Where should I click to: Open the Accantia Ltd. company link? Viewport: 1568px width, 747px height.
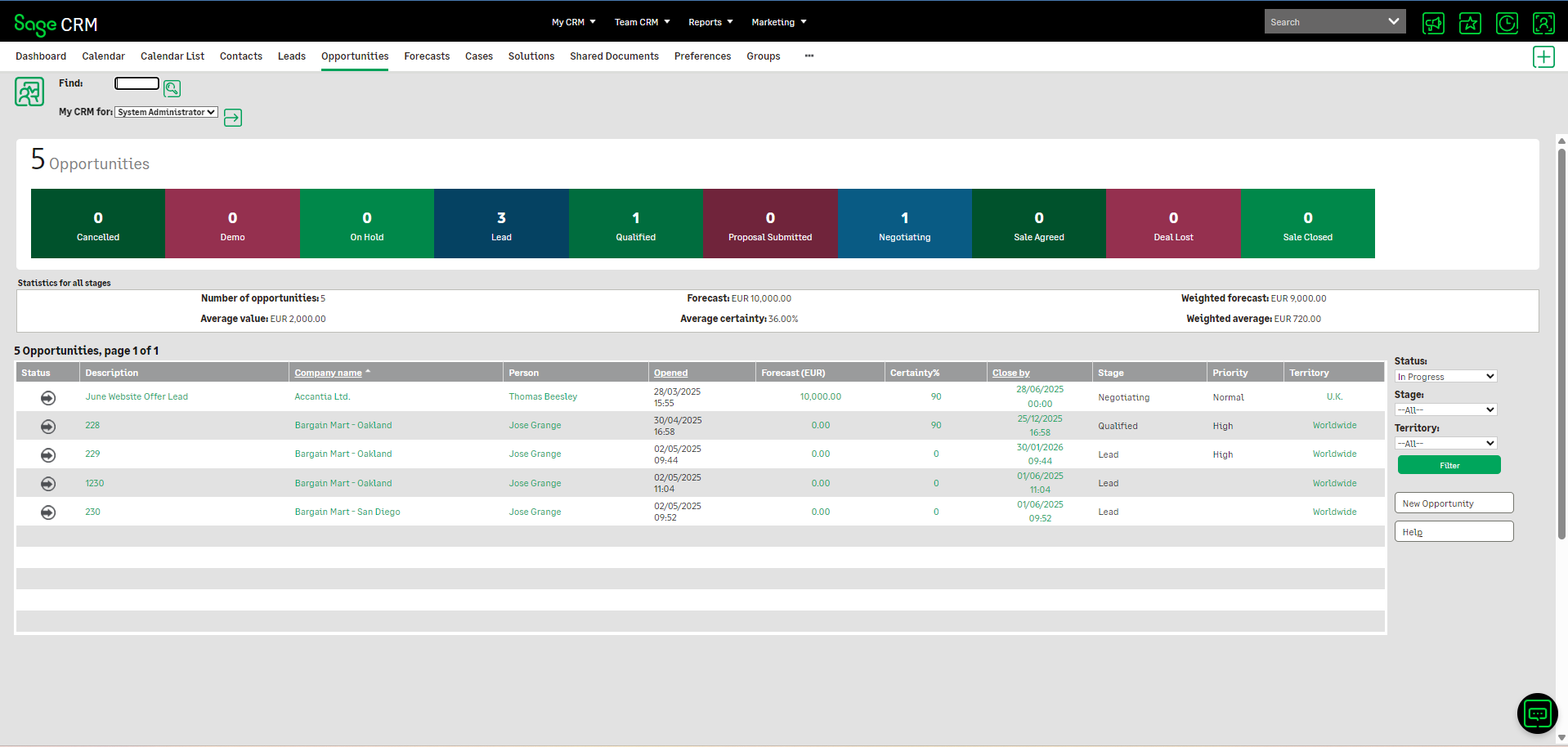click(322, 397)
